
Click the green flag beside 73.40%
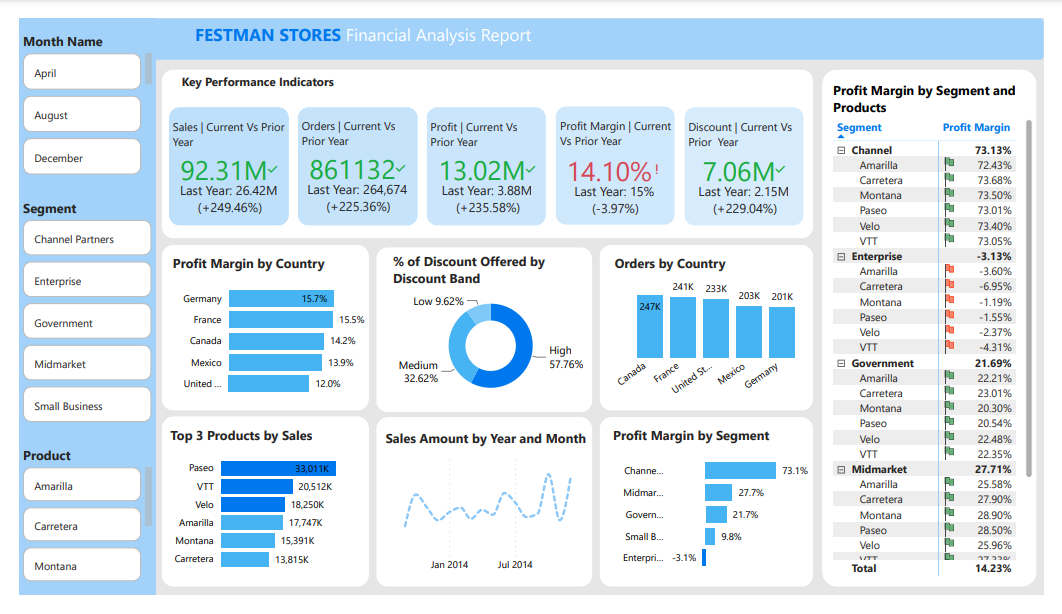tap(950, 224)
